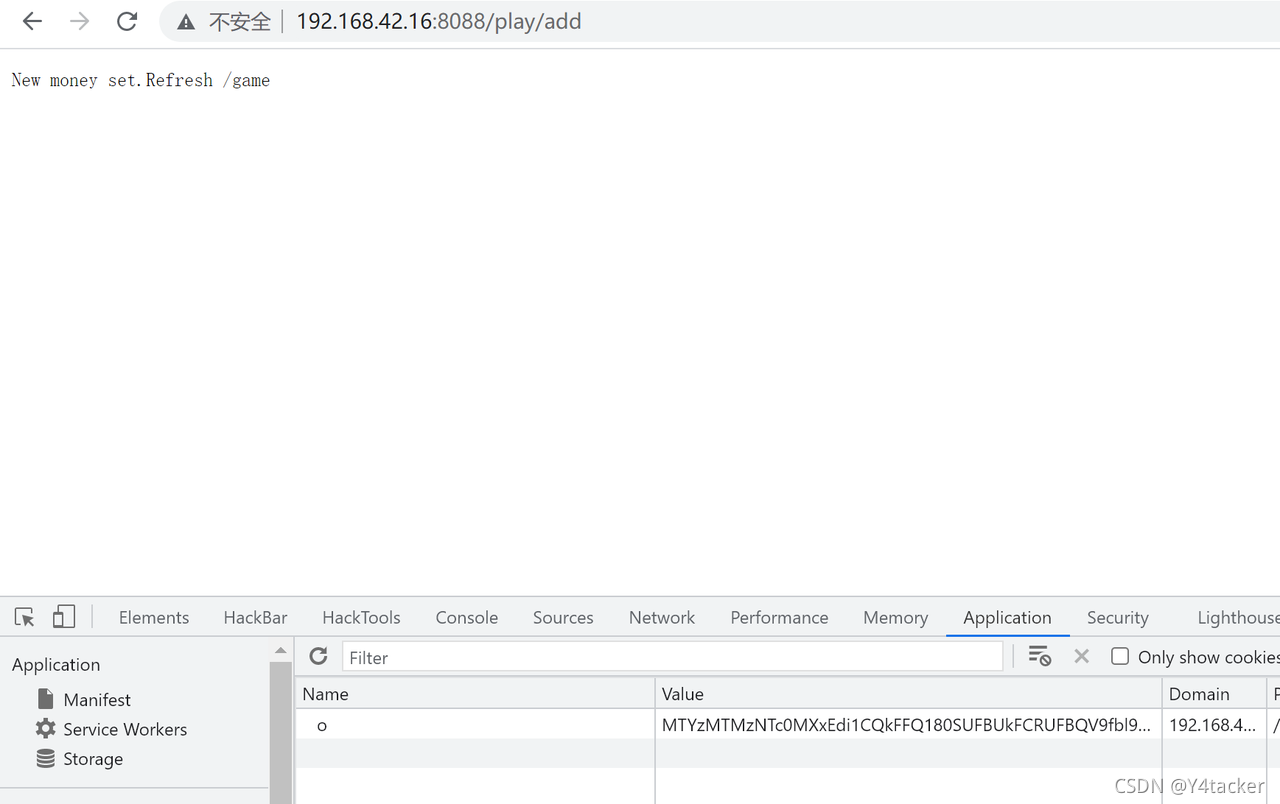
Task: Click the Storage database icon
Action: tap(45, 758)
